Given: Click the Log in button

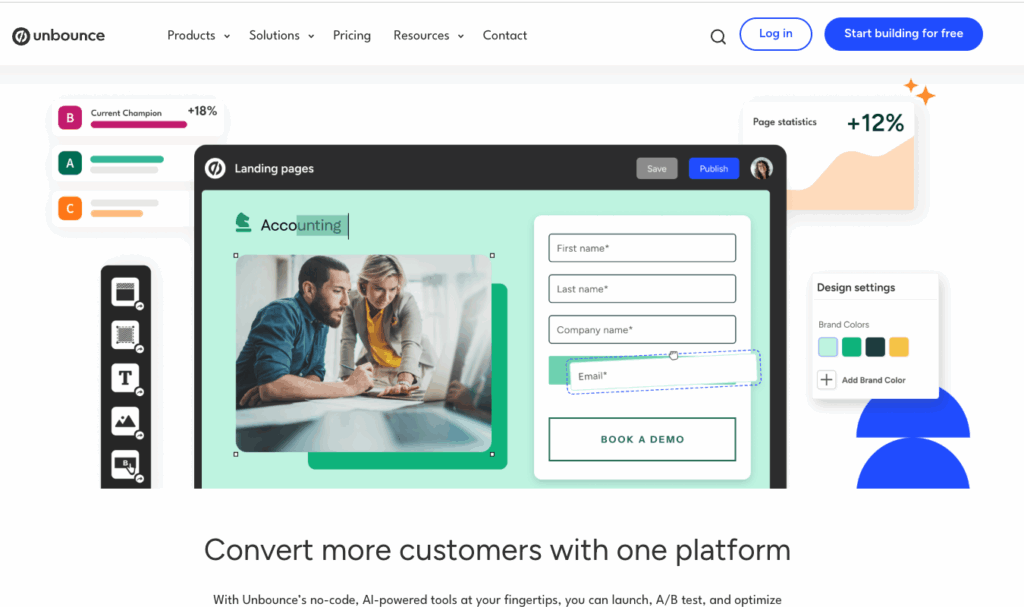Looking at the screenshot, I should pyautogui.click(x=775, y=34).
